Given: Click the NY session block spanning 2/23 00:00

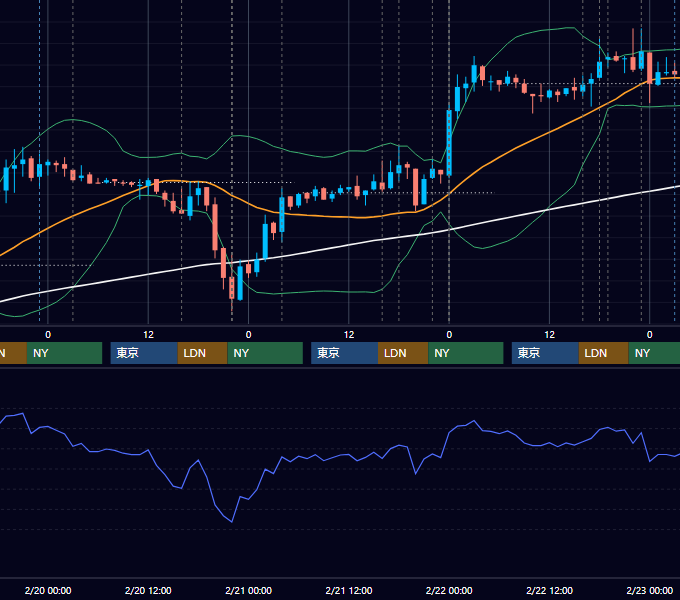Looking at the screenshot, I should [654, 353].
